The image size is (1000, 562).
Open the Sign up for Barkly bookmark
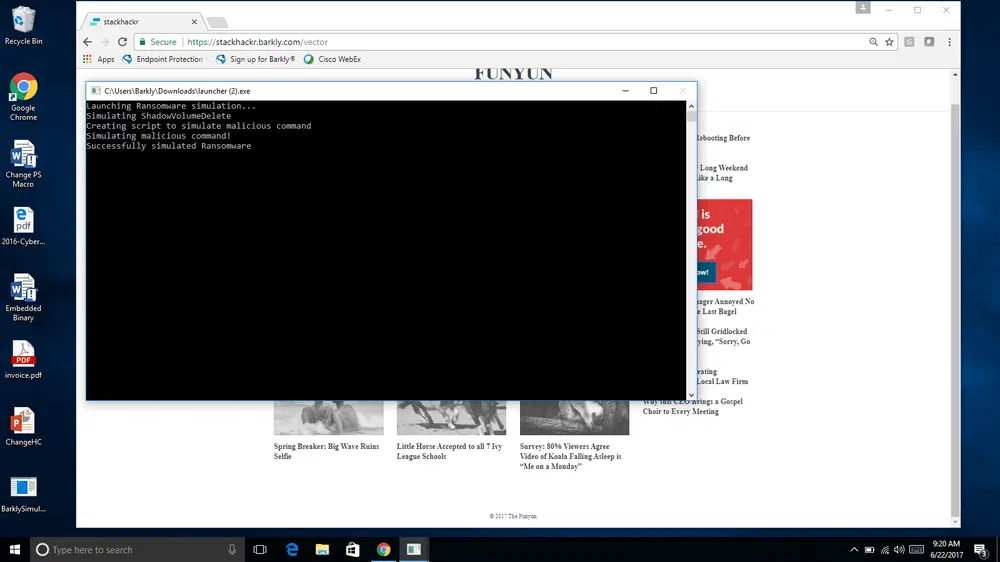click(x=256, y=59)
